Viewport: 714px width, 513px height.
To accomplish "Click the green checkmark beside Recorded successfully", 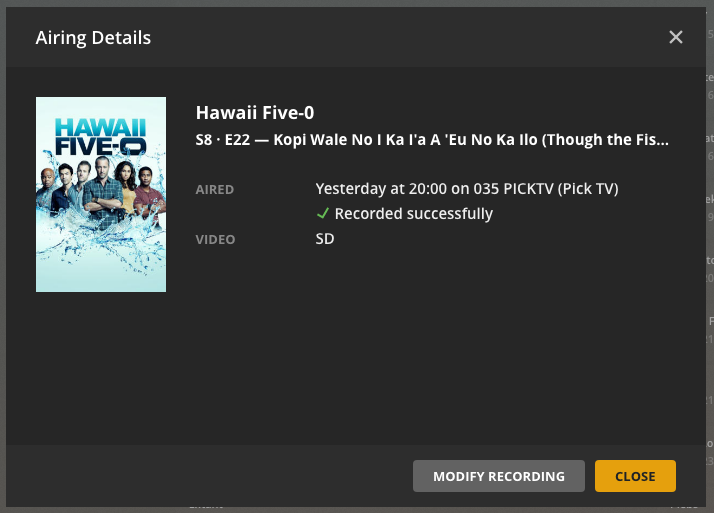I will click(x=322, y=213).
